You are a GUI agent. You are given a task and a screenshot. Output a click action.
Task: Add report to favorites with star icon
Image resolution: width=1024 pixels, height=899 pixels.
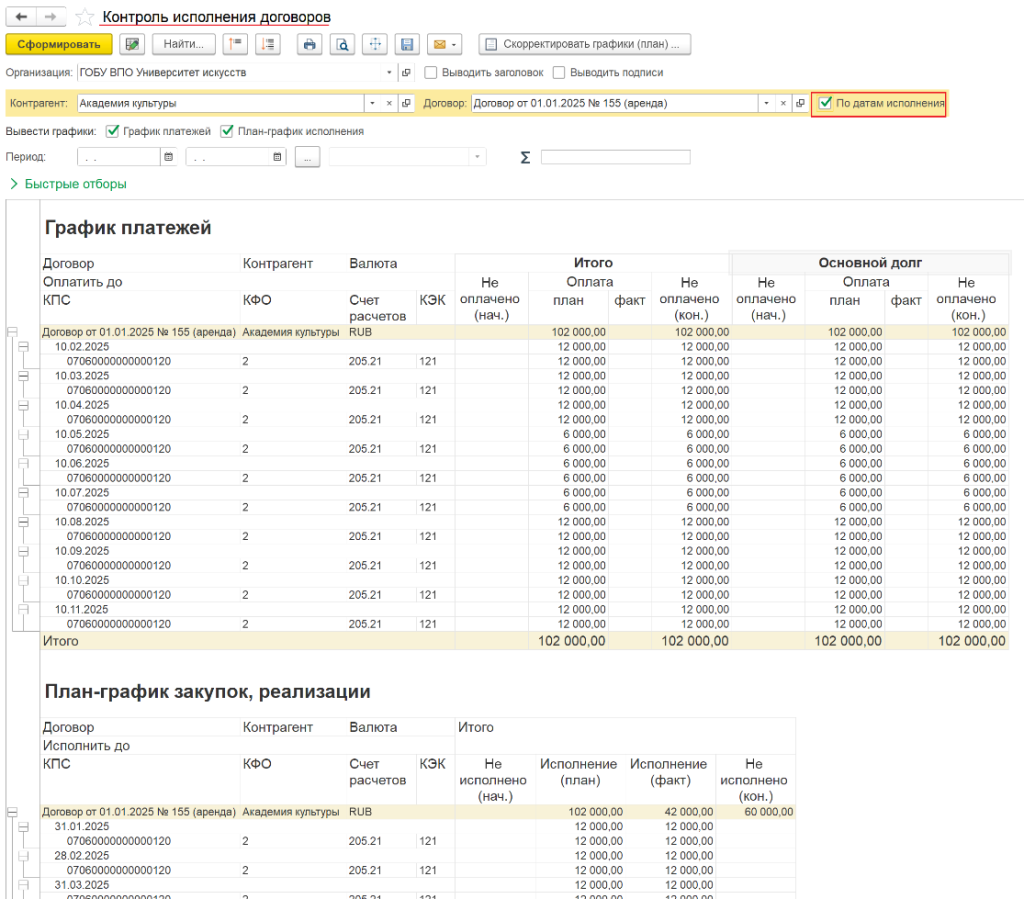coord(84,17)
